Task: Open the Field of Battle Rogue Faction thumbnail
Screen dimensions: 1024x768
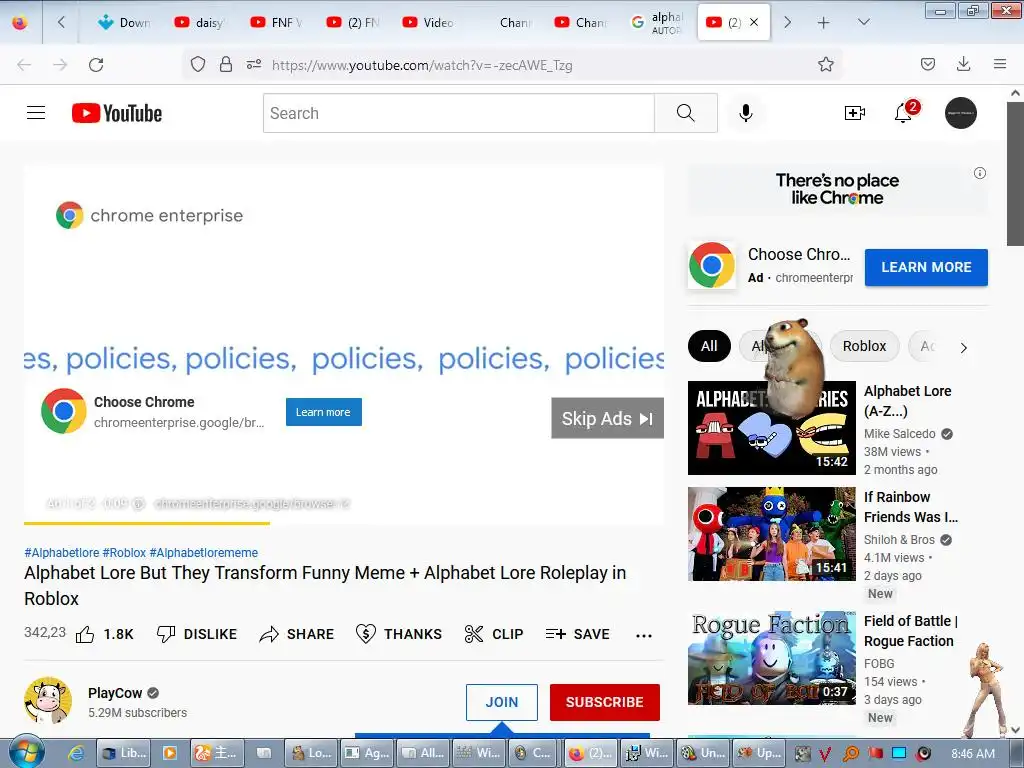Action: pos(771,658)
